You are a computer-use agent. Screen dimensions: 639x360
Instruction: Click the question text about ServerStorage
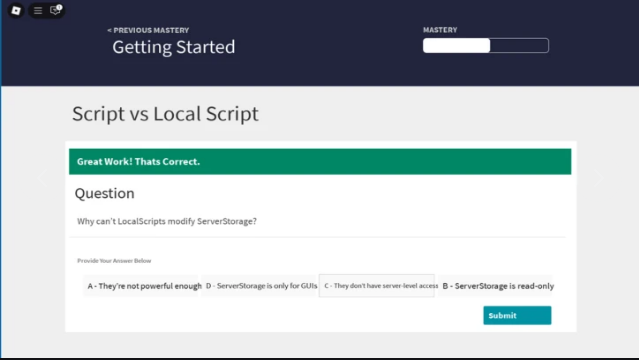click(167, 221)
